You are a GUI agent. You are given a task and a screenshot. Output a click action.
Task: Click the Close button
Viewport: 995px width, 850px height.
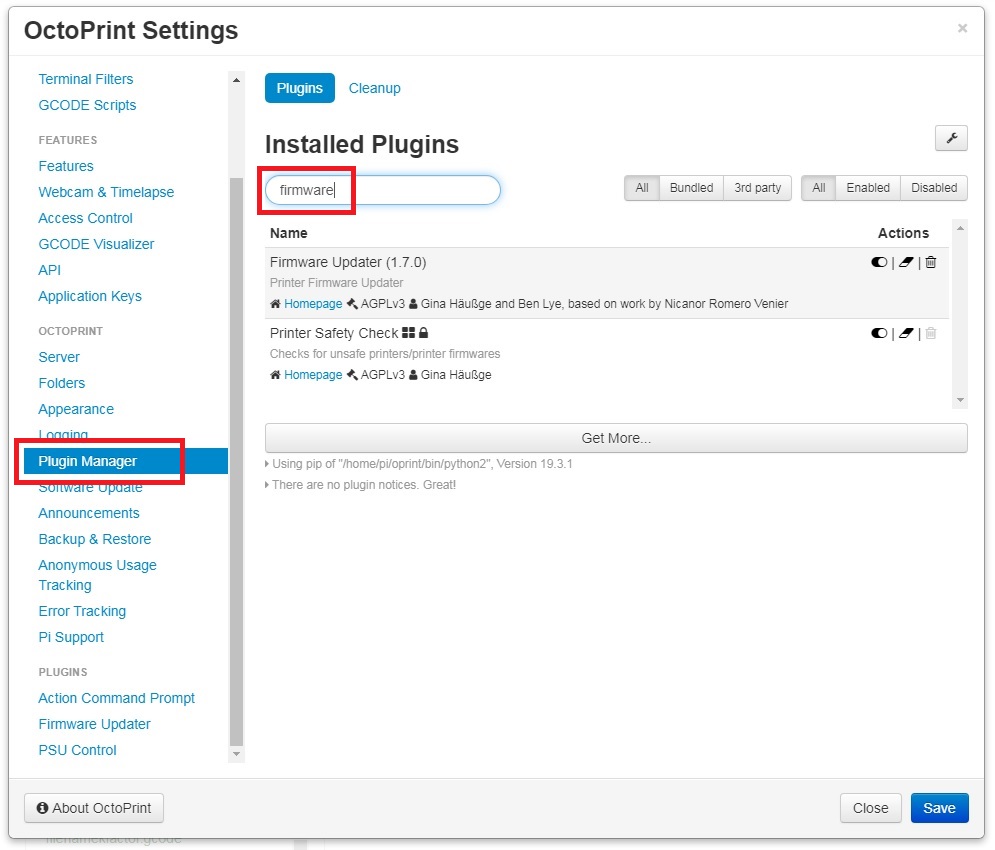(x=870, y=808)
